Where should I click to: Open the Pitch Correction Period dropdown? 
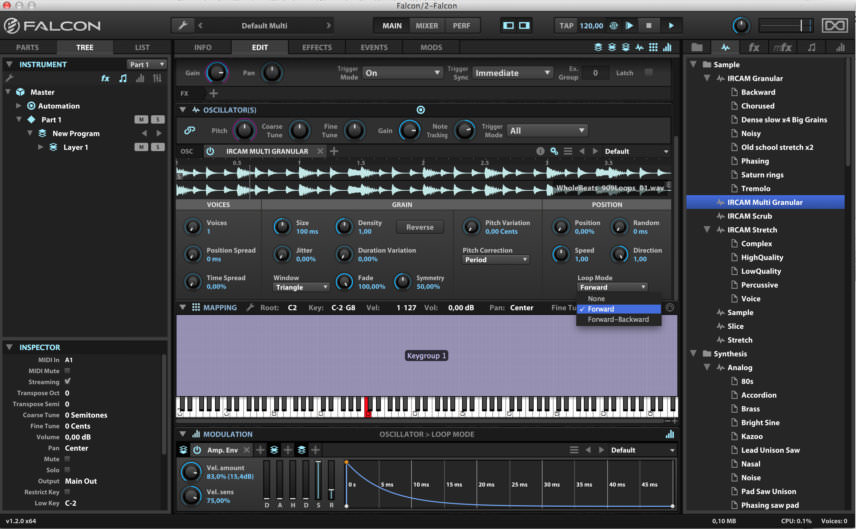(496, 260)
